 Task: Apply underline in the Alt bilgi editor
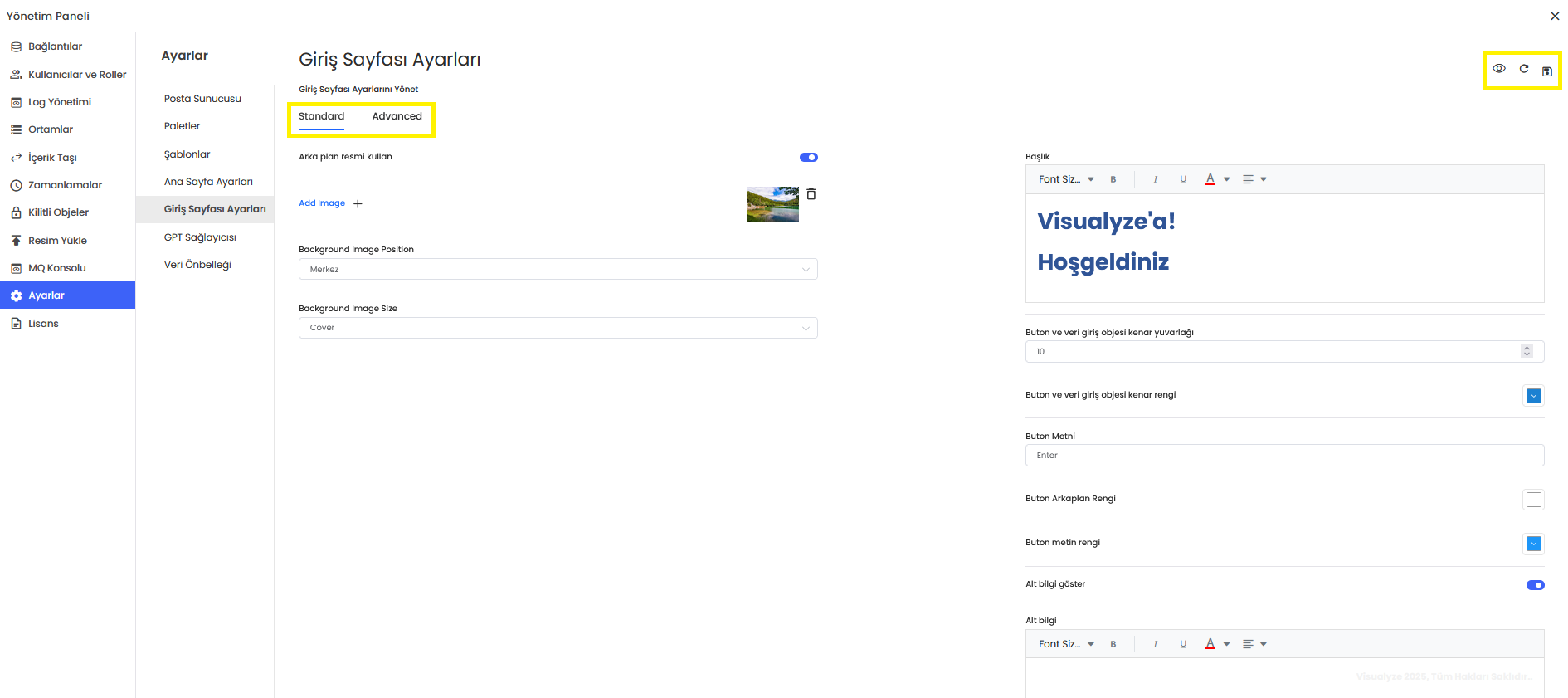click(x=1183, y=644)
